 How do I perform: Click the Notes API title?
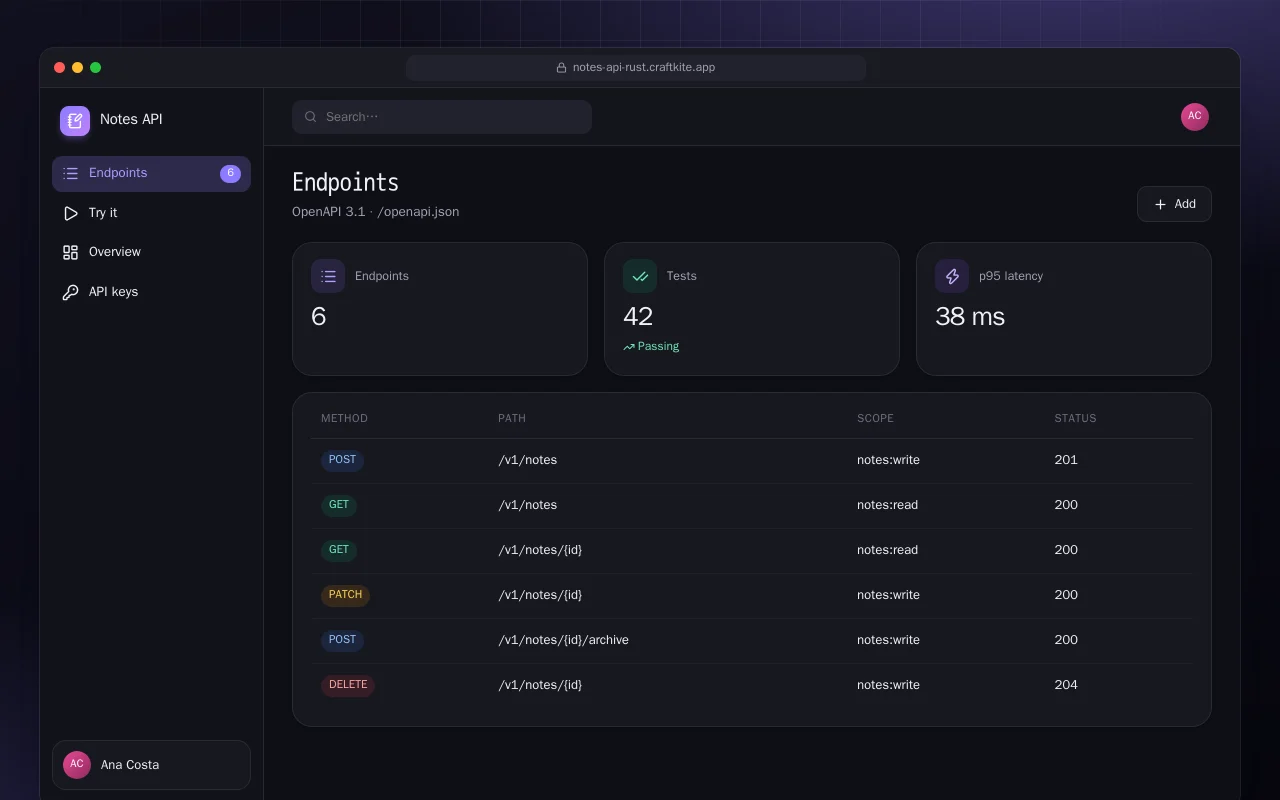click(x=131, y=119)
